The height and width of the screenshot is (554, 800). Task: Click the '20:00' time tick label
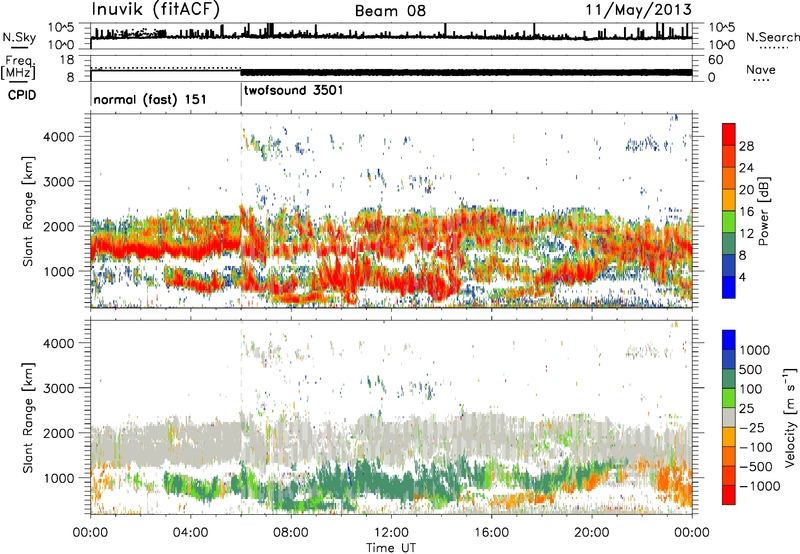tap(591, 533)
